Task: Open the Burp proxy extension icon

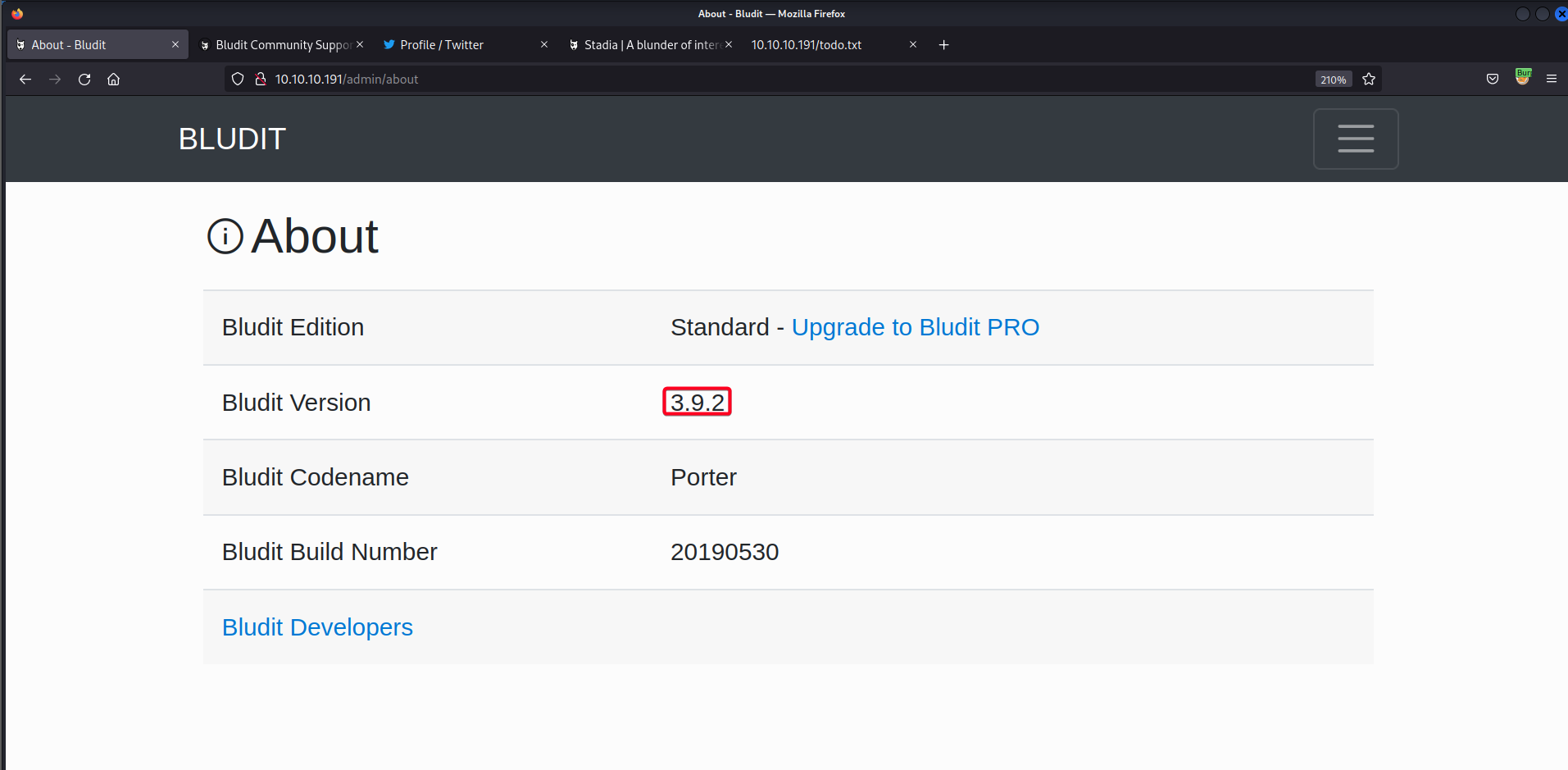Action: point(1523,77)
